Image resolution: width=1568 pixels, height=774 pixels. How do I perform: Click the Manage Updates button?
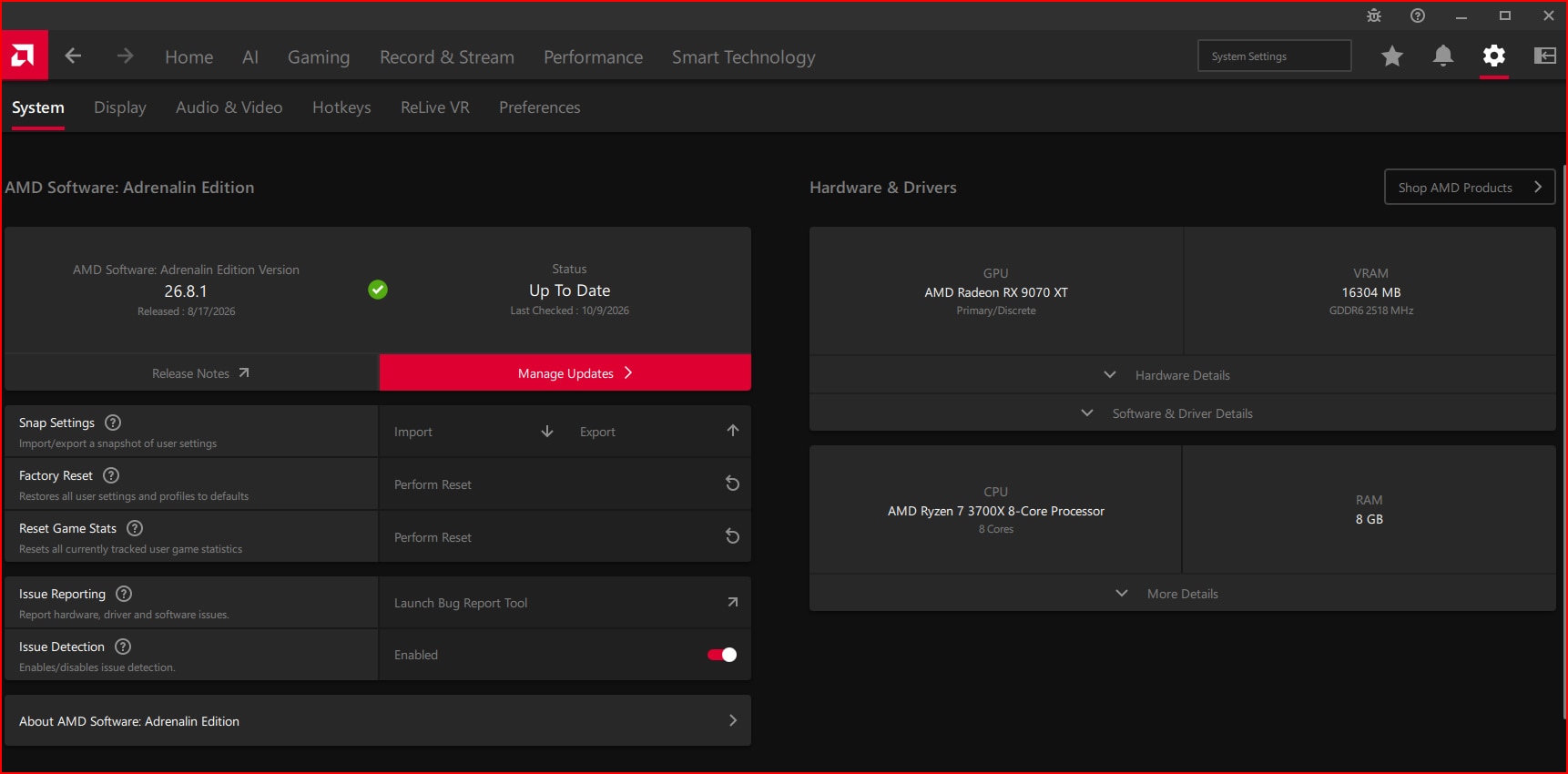coord(565,373)
